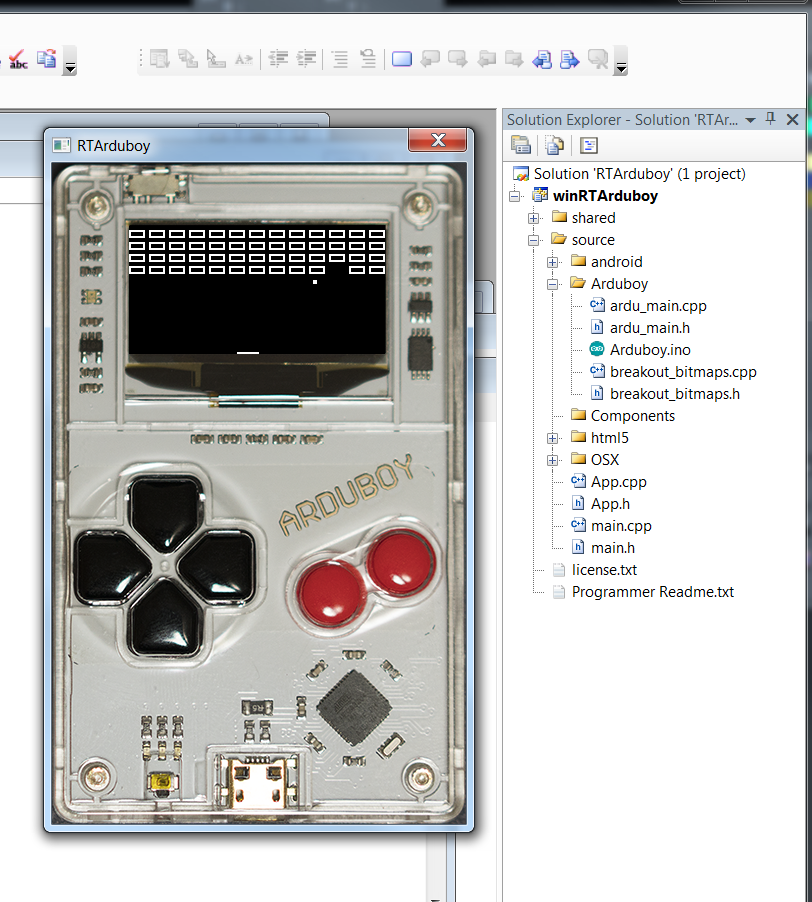This screenshot has height=902, width=812.
Task: Toggle Show All Files in Solution Explorer
Action: [x=553, y=145]
